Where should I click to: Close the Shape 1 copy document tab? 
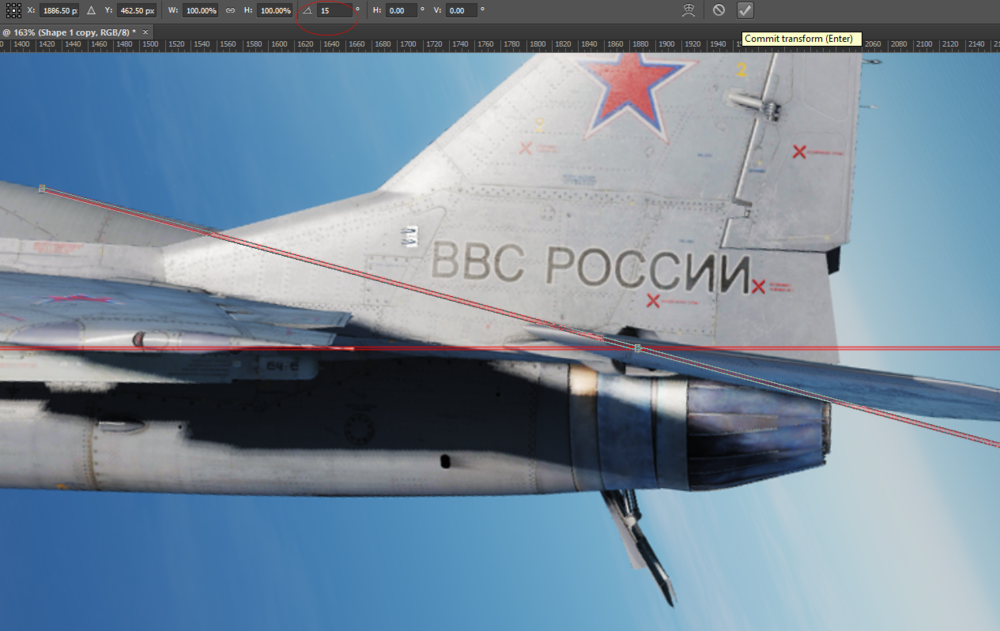[145, 32]
